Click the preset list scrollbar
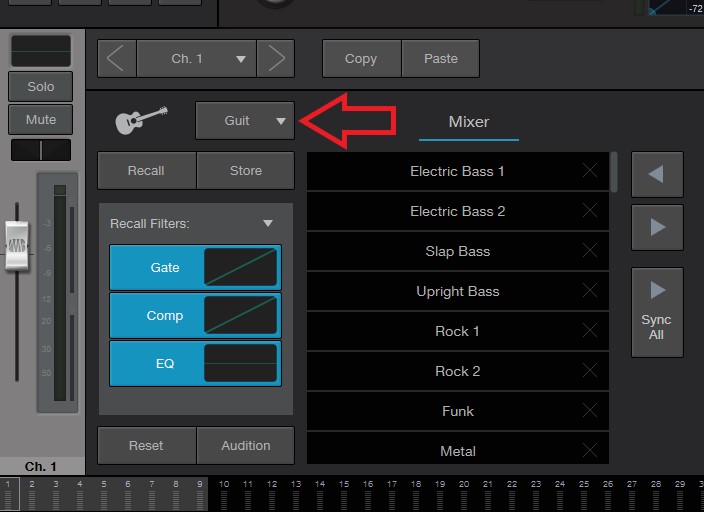Screen dimensions: 704x512 pos(614,172)
